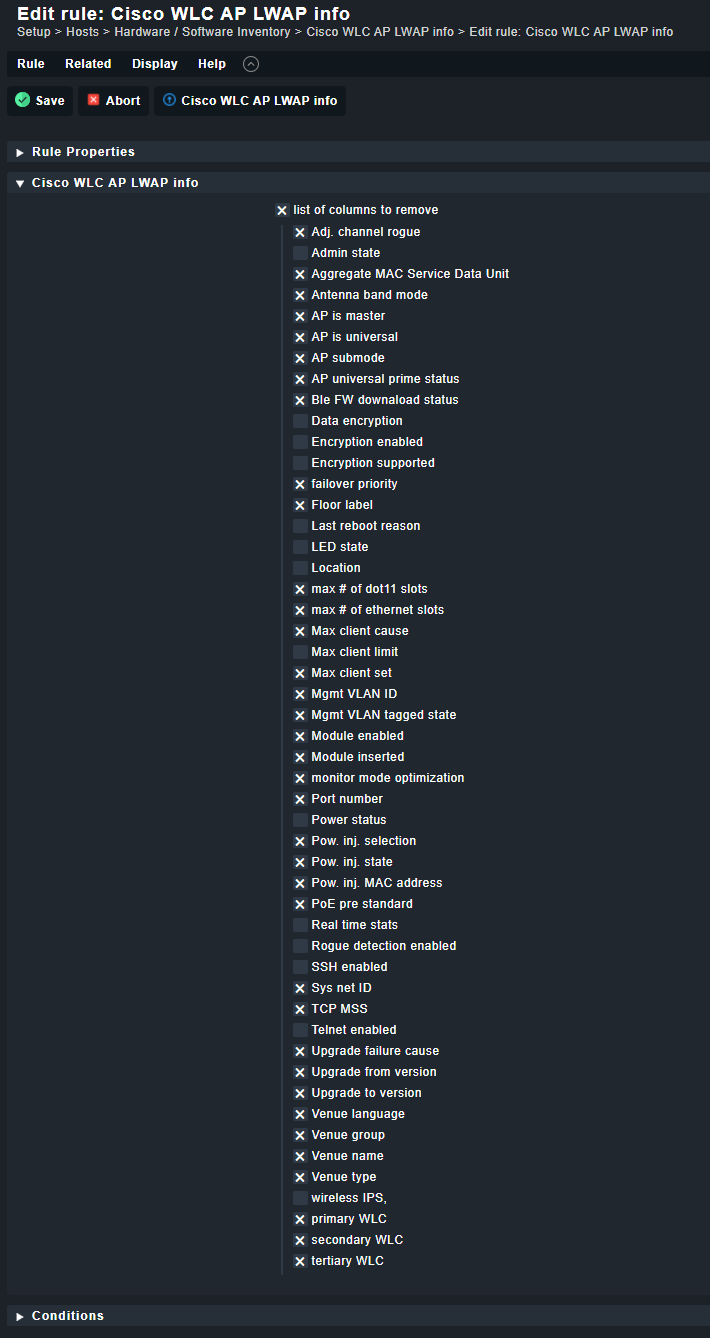Image resolution: width=710 pixels, height=1338 pixels.
Task: Enable the Admin state checkbox
Action: (300, 253)
